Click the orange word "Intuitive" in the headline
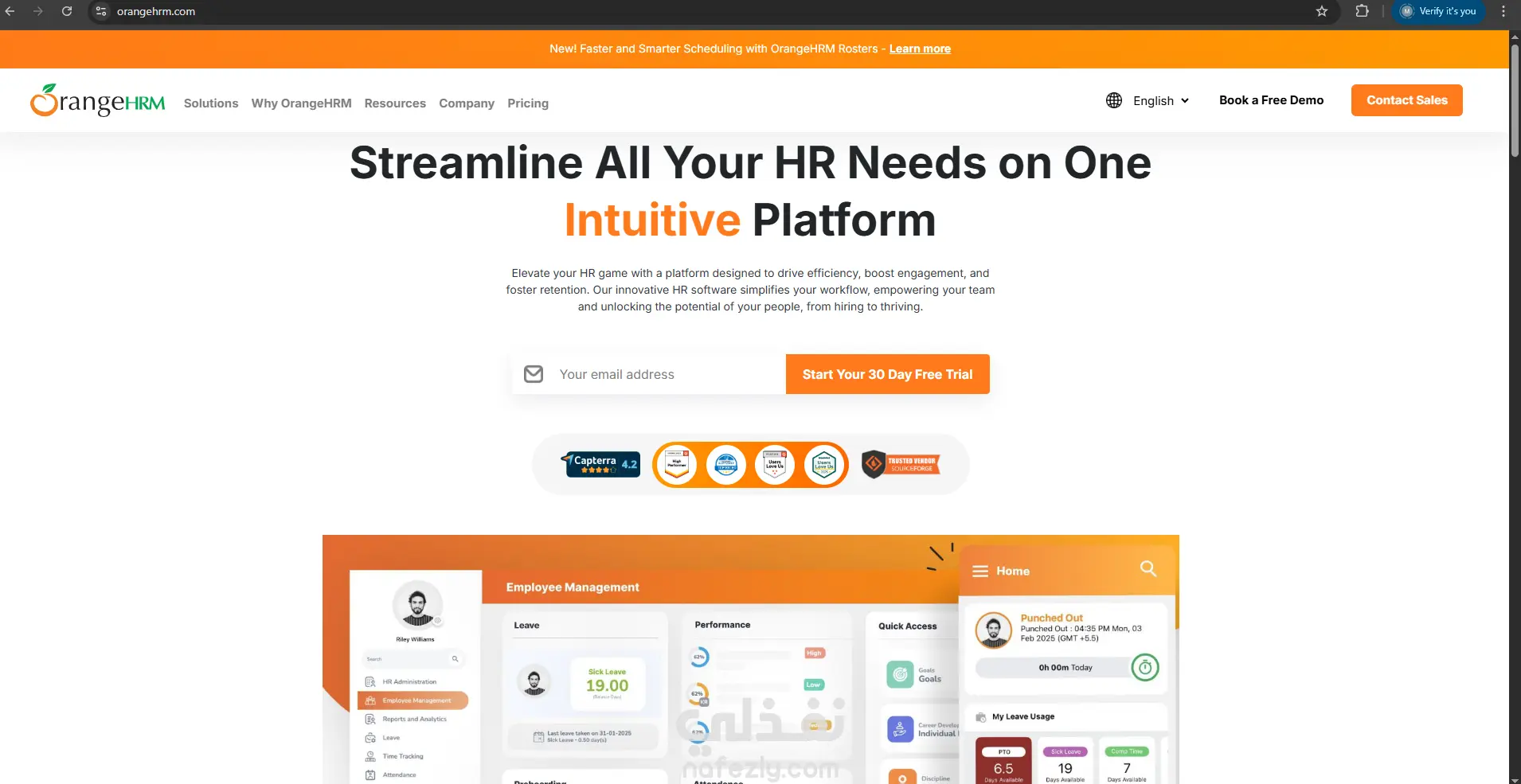The width and height of the screenshot is (1521, 784). (653, 220)
